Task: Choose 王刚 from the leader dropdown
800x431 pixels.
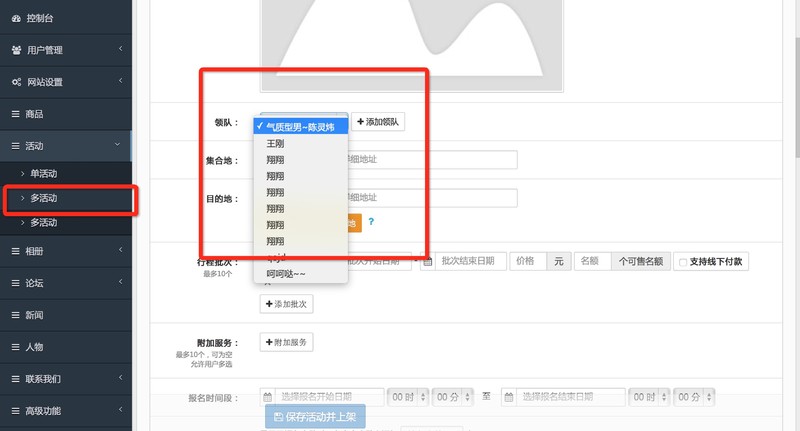Action: pyautogui.click(x=301, y=144)
